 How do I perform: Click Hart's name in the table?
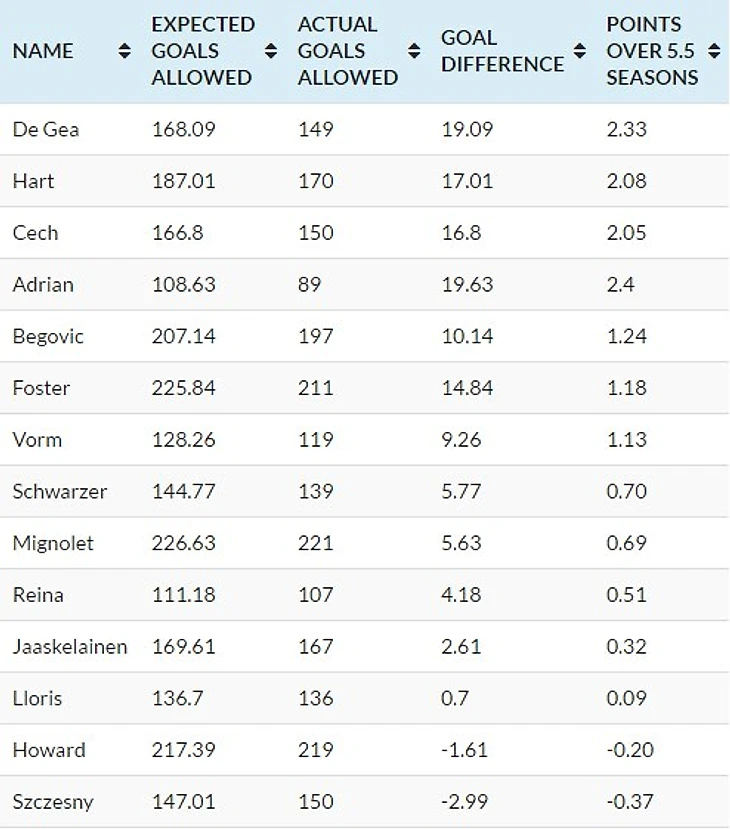point(33,181)
